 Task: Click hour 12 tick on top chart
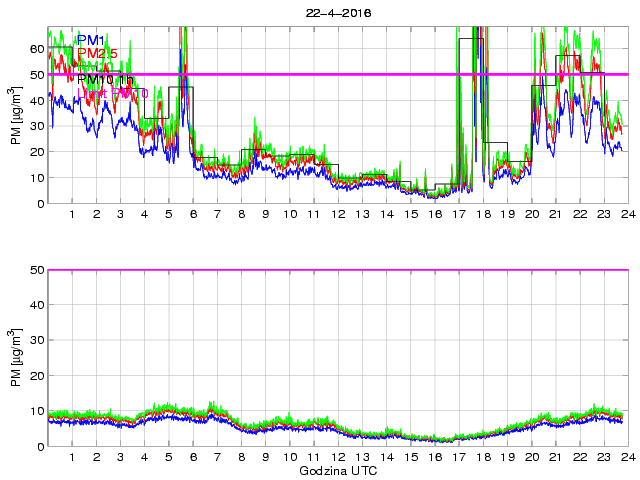pos(338,215)
